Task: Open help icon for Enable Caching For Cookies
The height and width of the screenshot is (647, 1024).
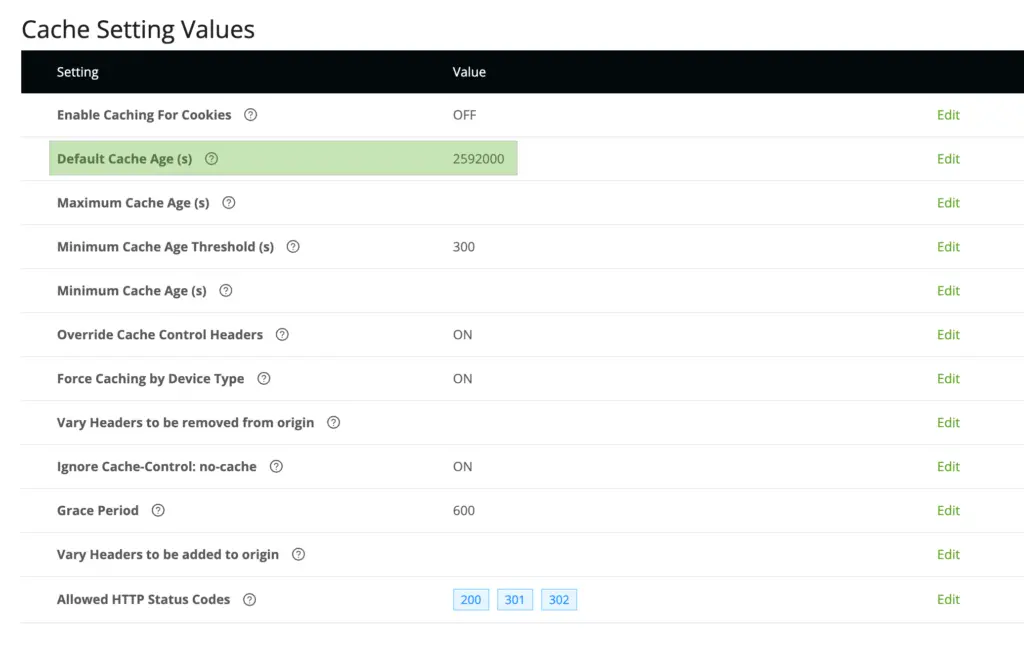Action: (x=250, y=115)
